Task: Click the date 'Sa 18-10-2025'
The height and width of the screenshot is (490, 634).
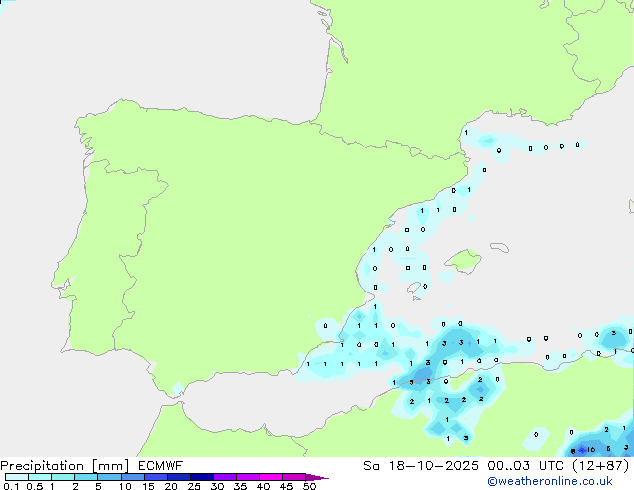Action: 421,466
